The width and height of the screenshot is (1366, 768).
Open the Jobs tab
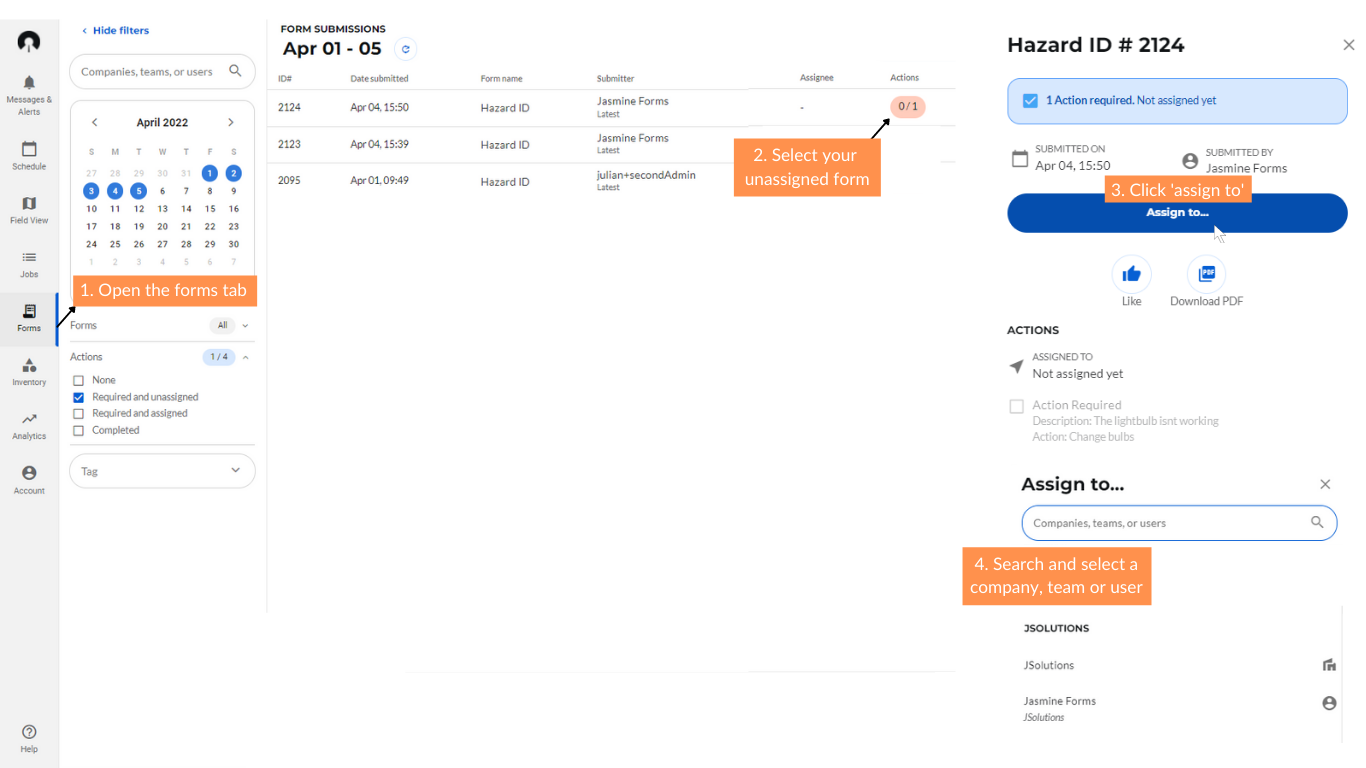tap(29, 263)
